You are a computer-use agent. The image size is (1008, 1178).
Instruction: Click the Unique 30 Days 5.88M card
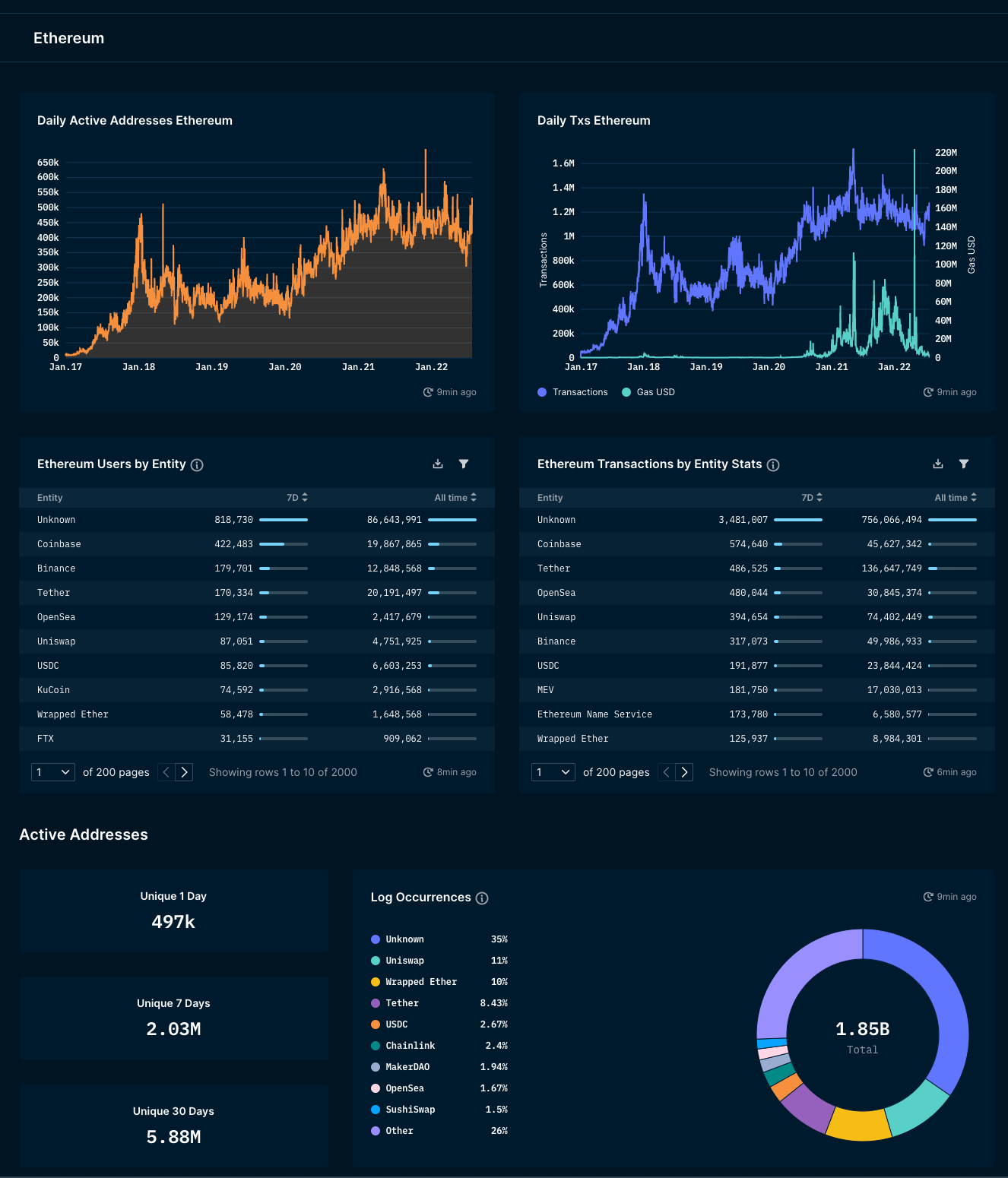tap(173, 1127)
